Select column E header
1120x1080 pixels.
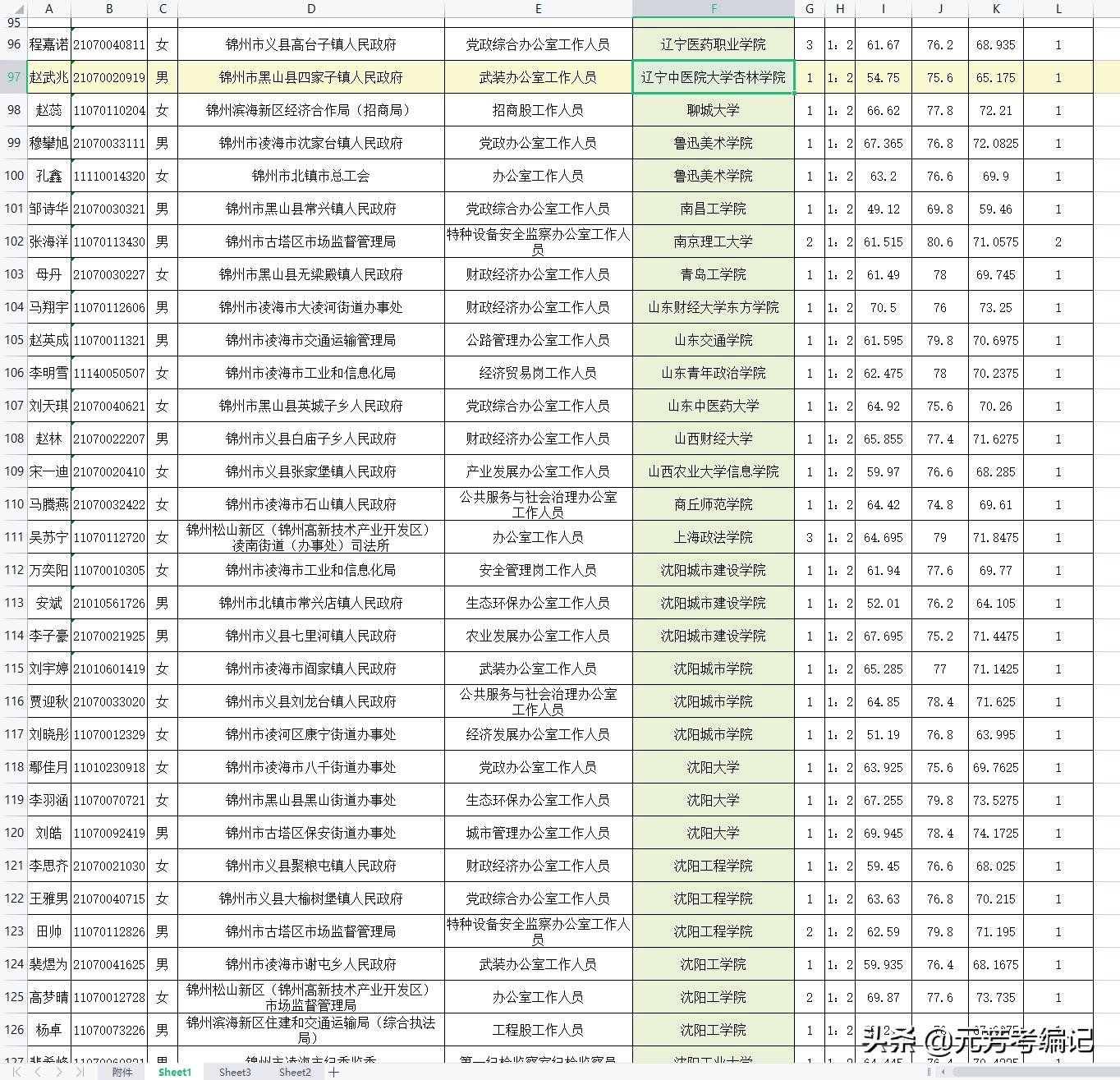(538, 8)
